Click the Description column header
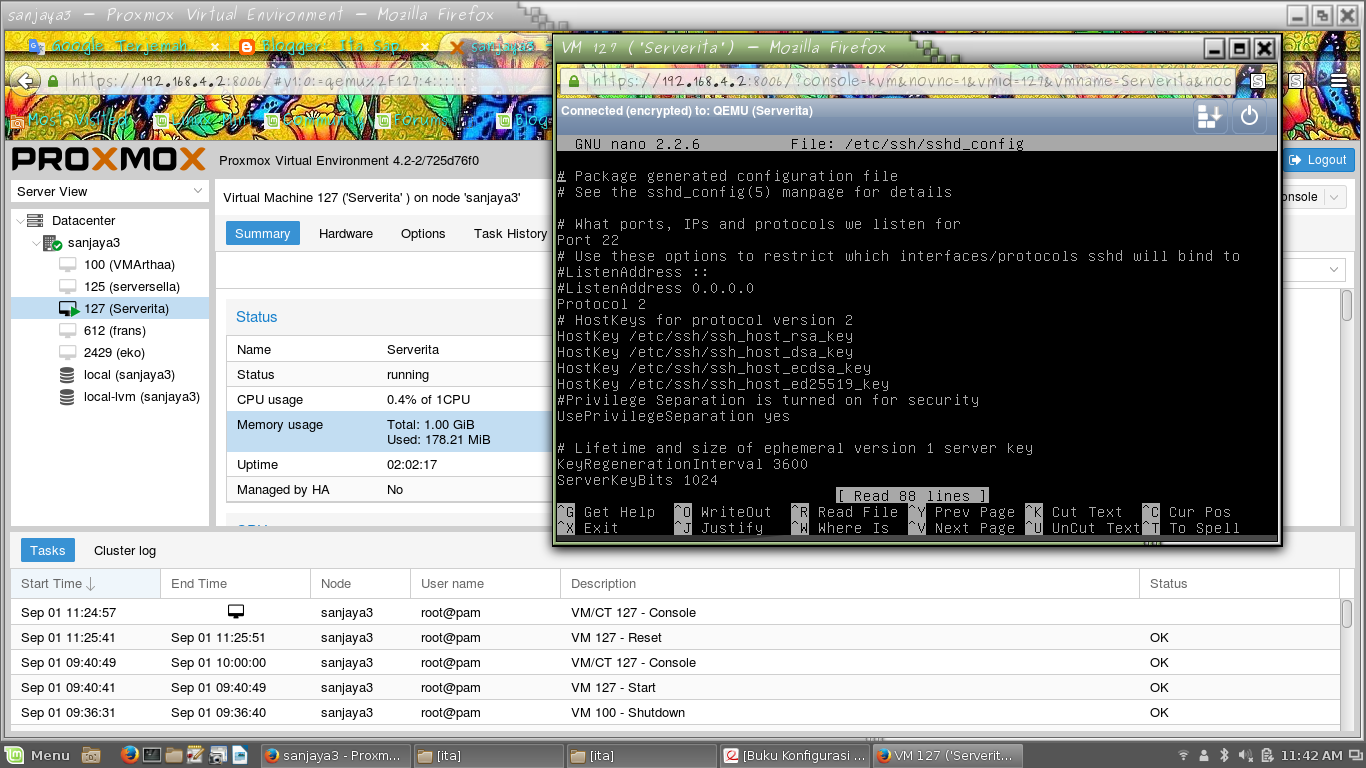The width and height of the screenshot is (1366, 768). [849, 583]
